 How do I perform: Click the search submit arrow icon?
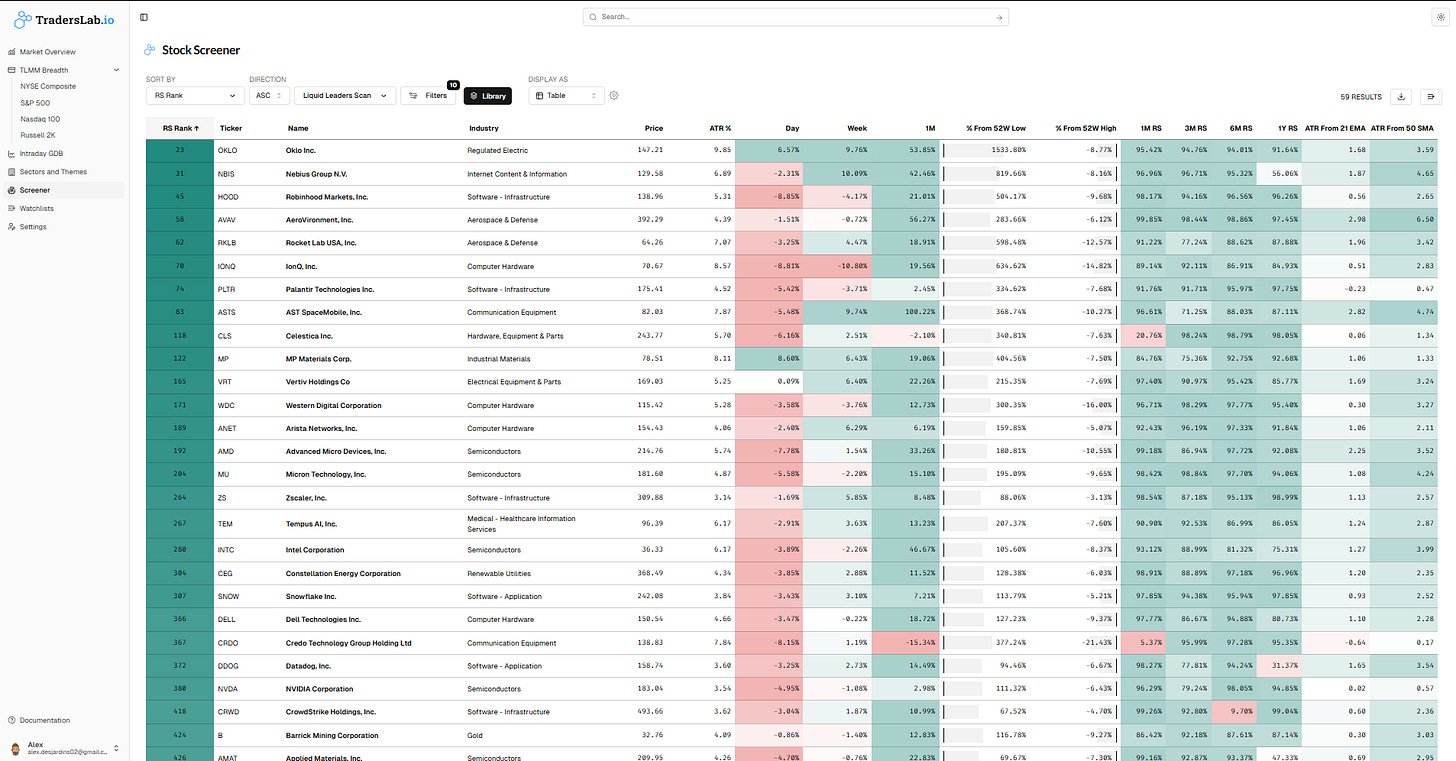coord(998,17)
